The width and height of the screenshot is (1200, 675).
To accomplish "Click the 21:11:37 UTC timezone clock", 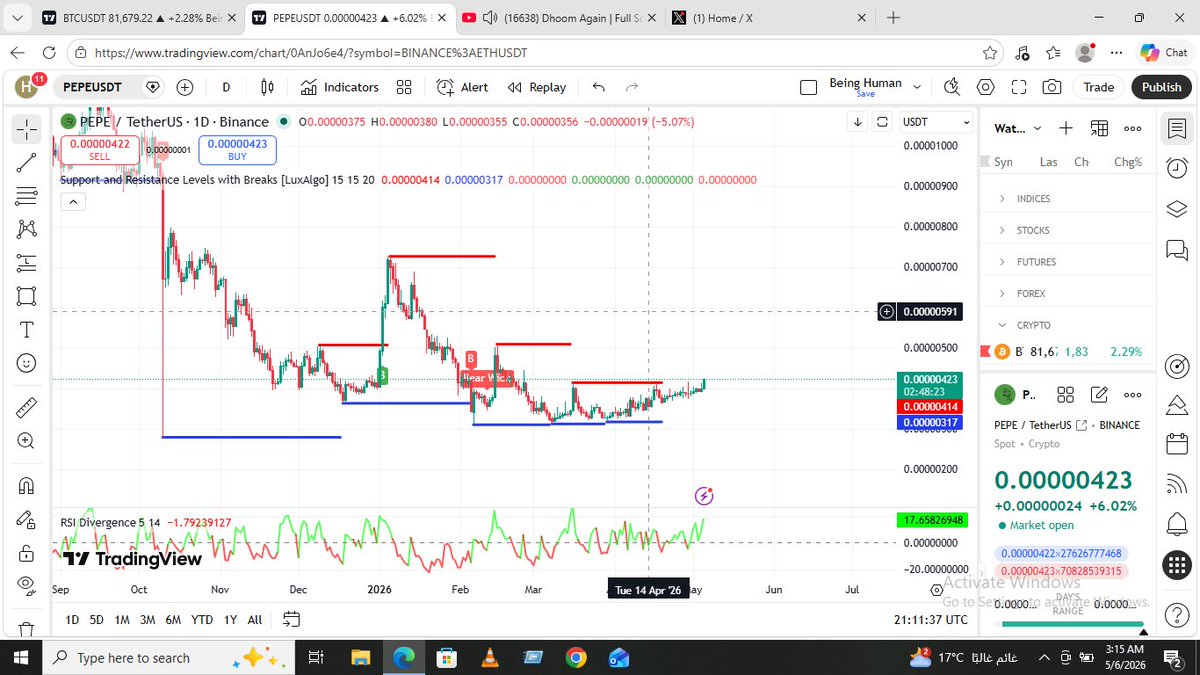I will tap(931, 620).
